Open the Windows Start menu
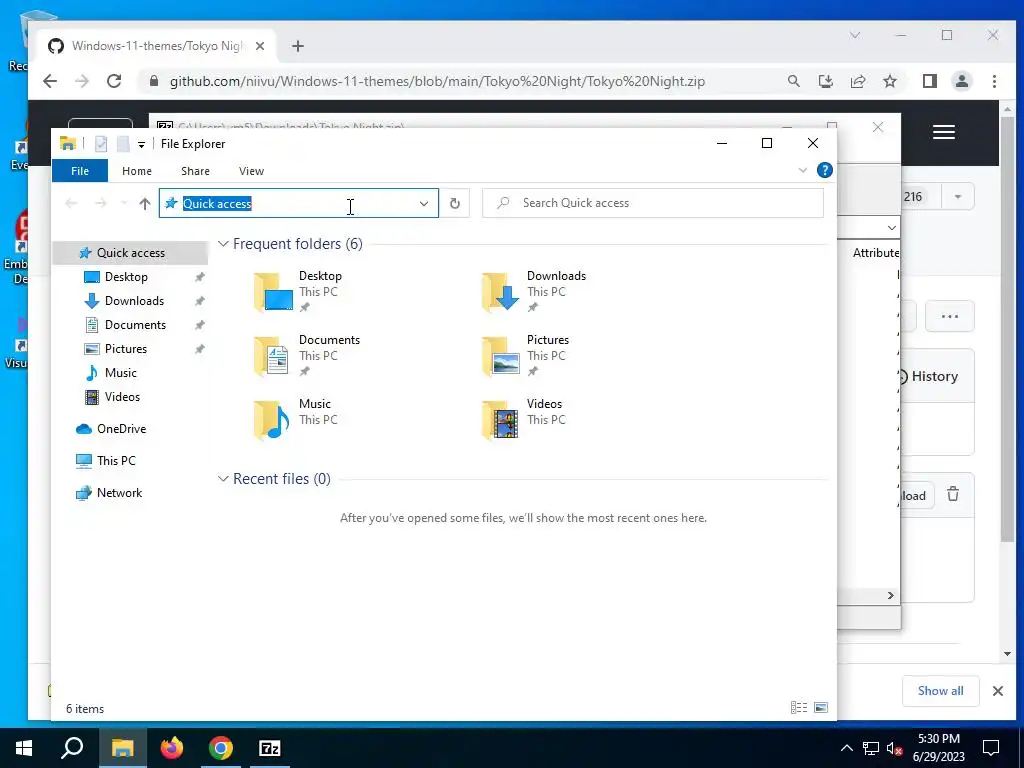Image resolution: width=1024 pixels, height=768 pixels. pyautogui.click(x=24, y=748)
